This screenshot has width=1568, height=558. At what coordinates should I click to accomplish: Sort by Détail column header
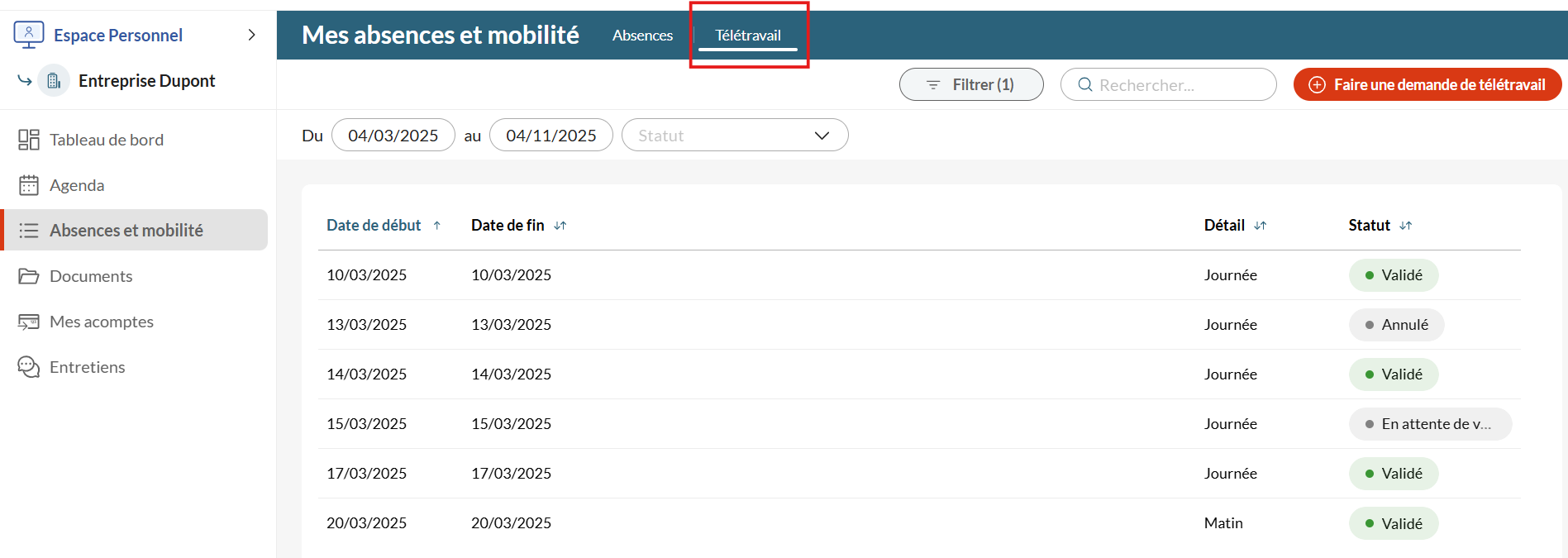(1224, 225)
